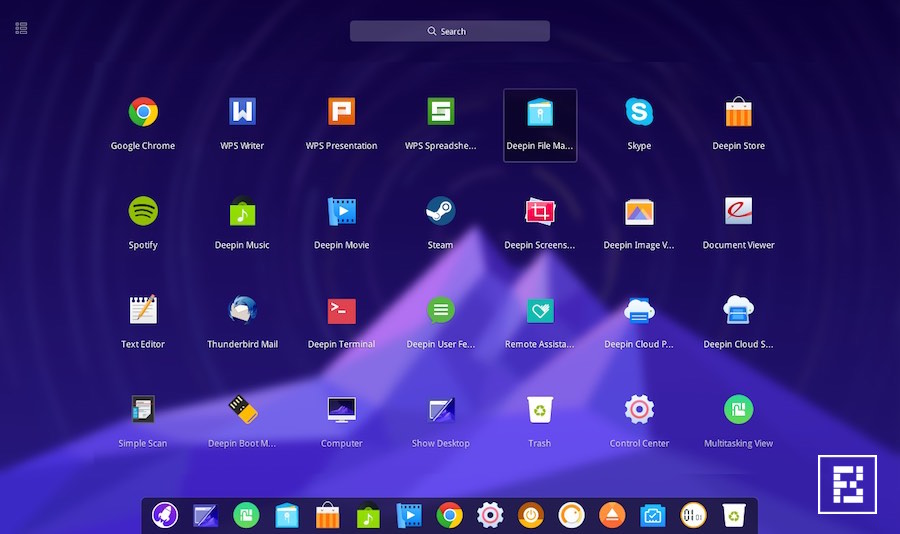The width and height of the screenshot is (900, 534).
Task: Open the Deepin Store dock icon
Action: (x=328, y=515)
